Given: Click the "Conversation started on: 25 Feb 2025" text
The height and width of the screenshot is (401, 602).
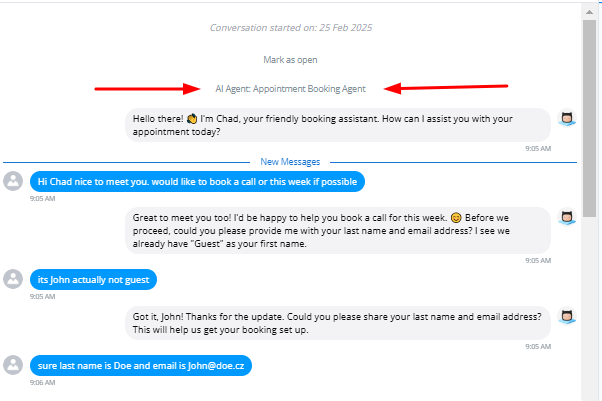Looking at the screenshot, I should [290, 27].
